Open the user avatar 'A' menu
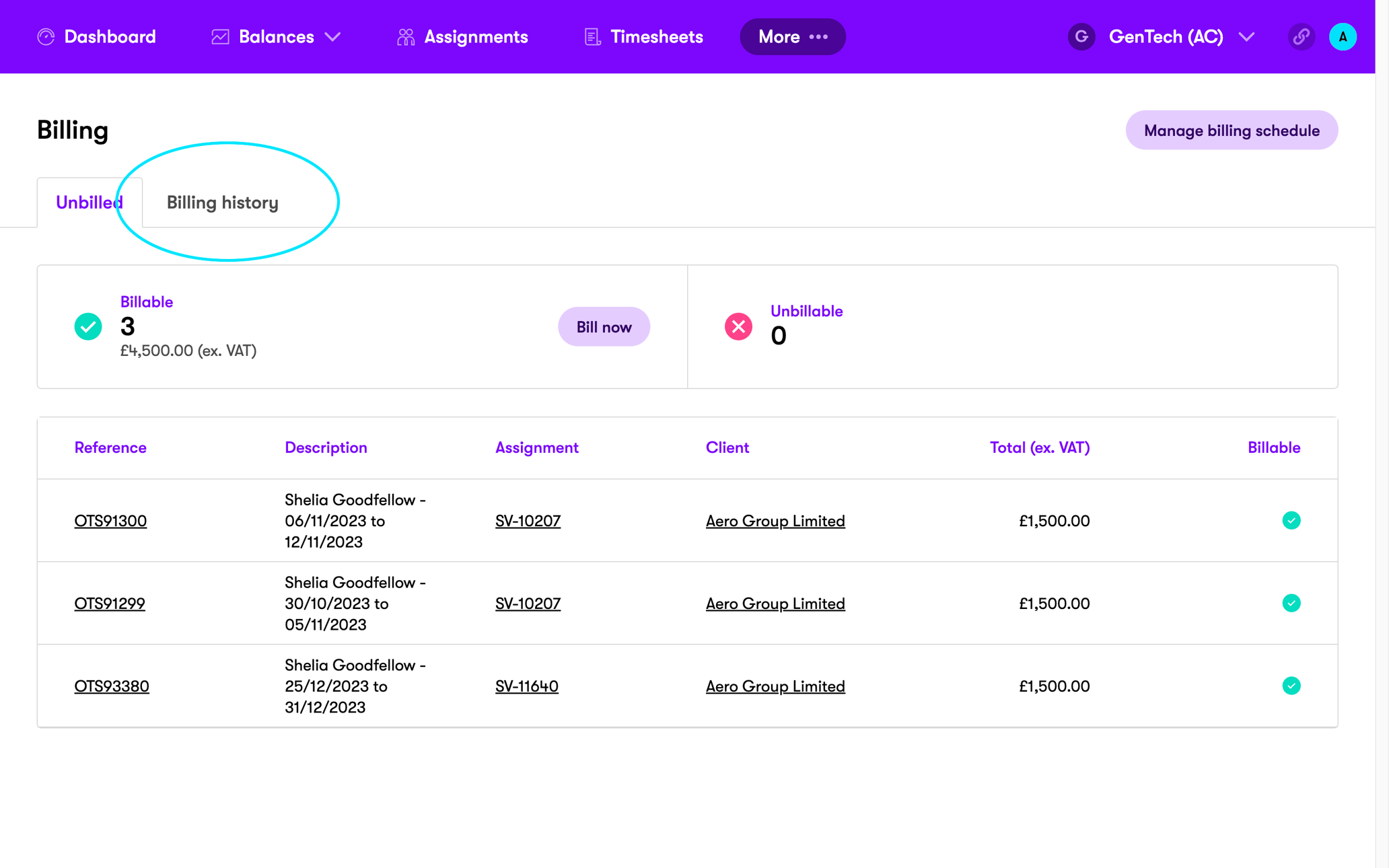Image resolution: width=1389 pixels, height=868 pixels. point(1343,37)
